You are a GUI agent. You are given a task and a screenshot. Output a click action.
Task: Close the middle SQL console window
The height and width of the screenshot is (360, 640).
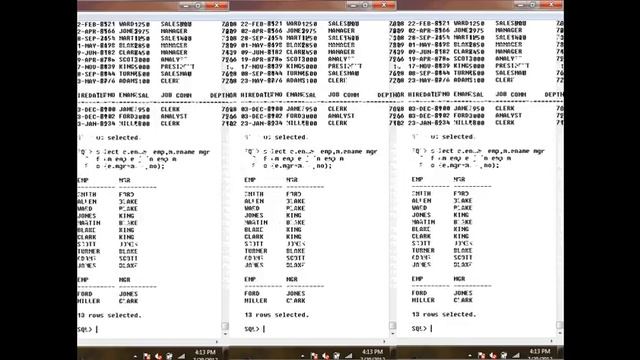[x=384, y=5]
